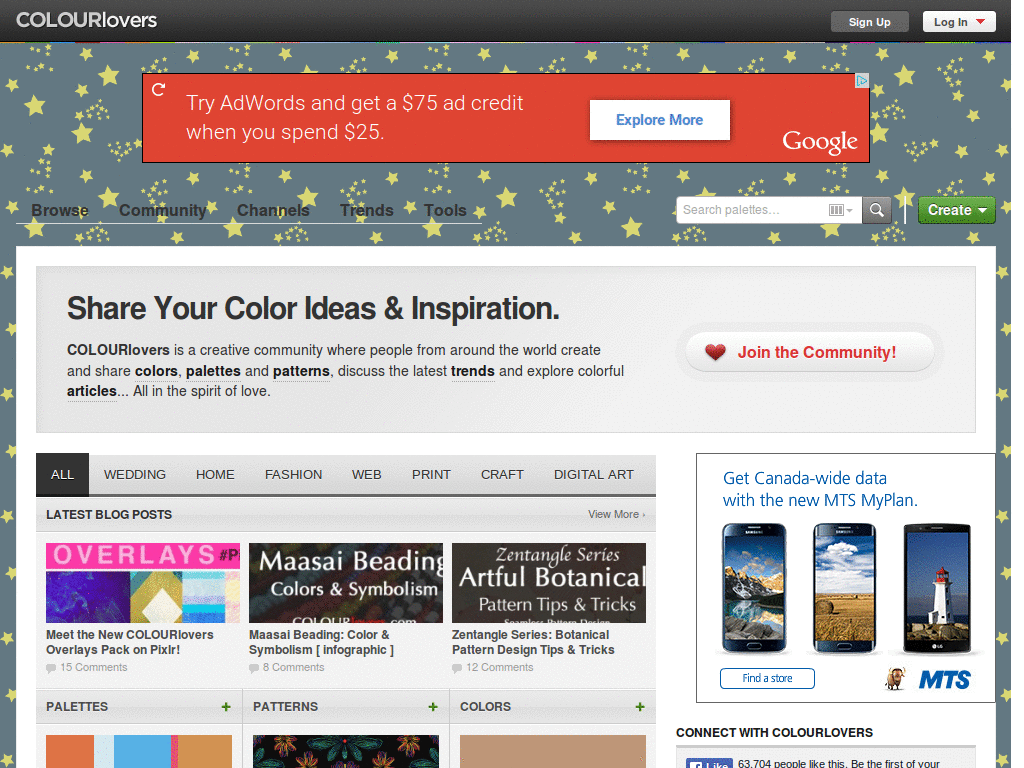
Task: Open the palettes link in the intro
Action: (213, 371)
